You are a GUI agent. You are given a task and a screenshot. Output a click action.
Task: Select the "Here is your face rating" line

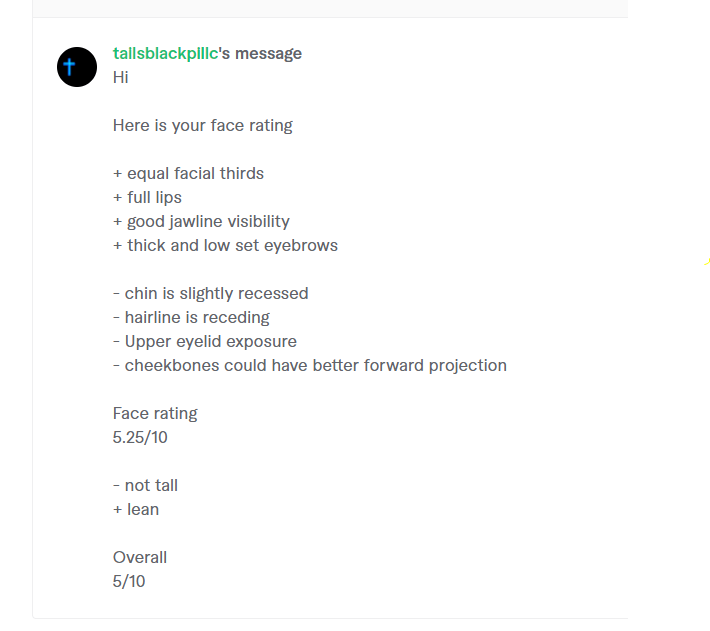point(202,125)
